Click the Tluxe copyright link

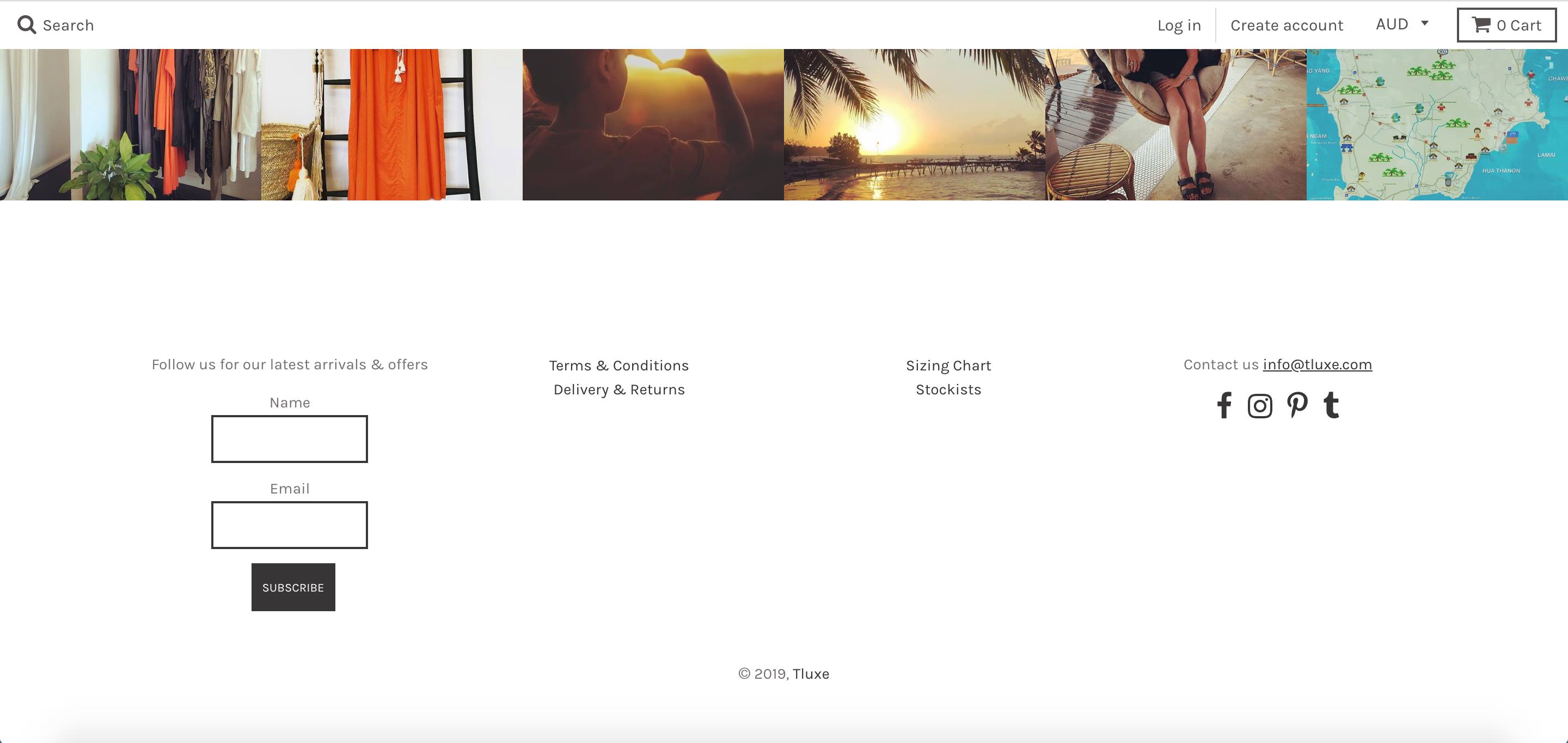click(x=811, y=674)
